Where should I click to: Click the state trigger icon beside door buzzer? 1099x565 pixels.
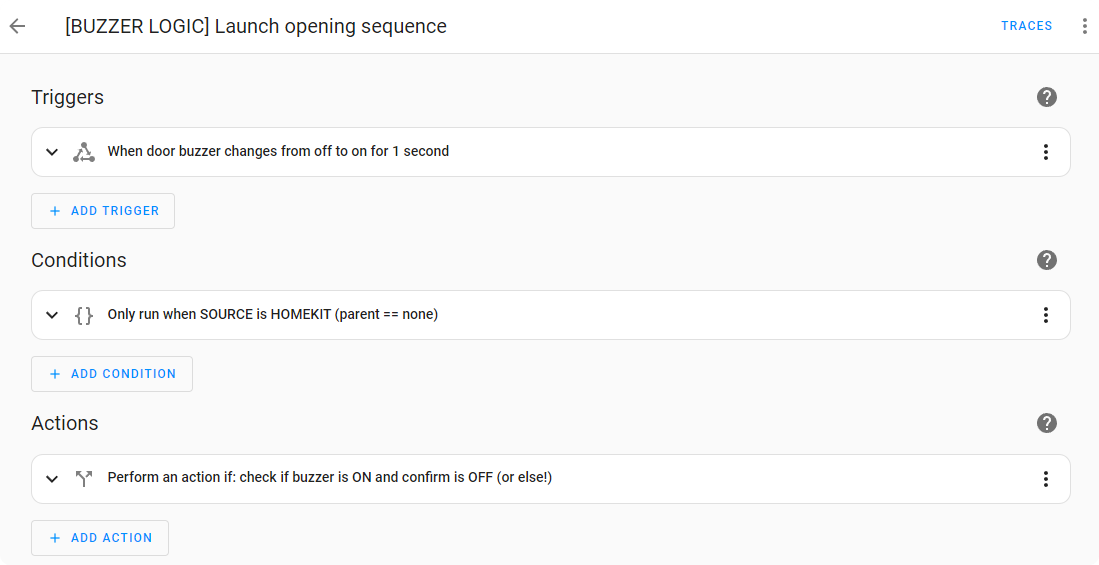(x=84, y=152)
